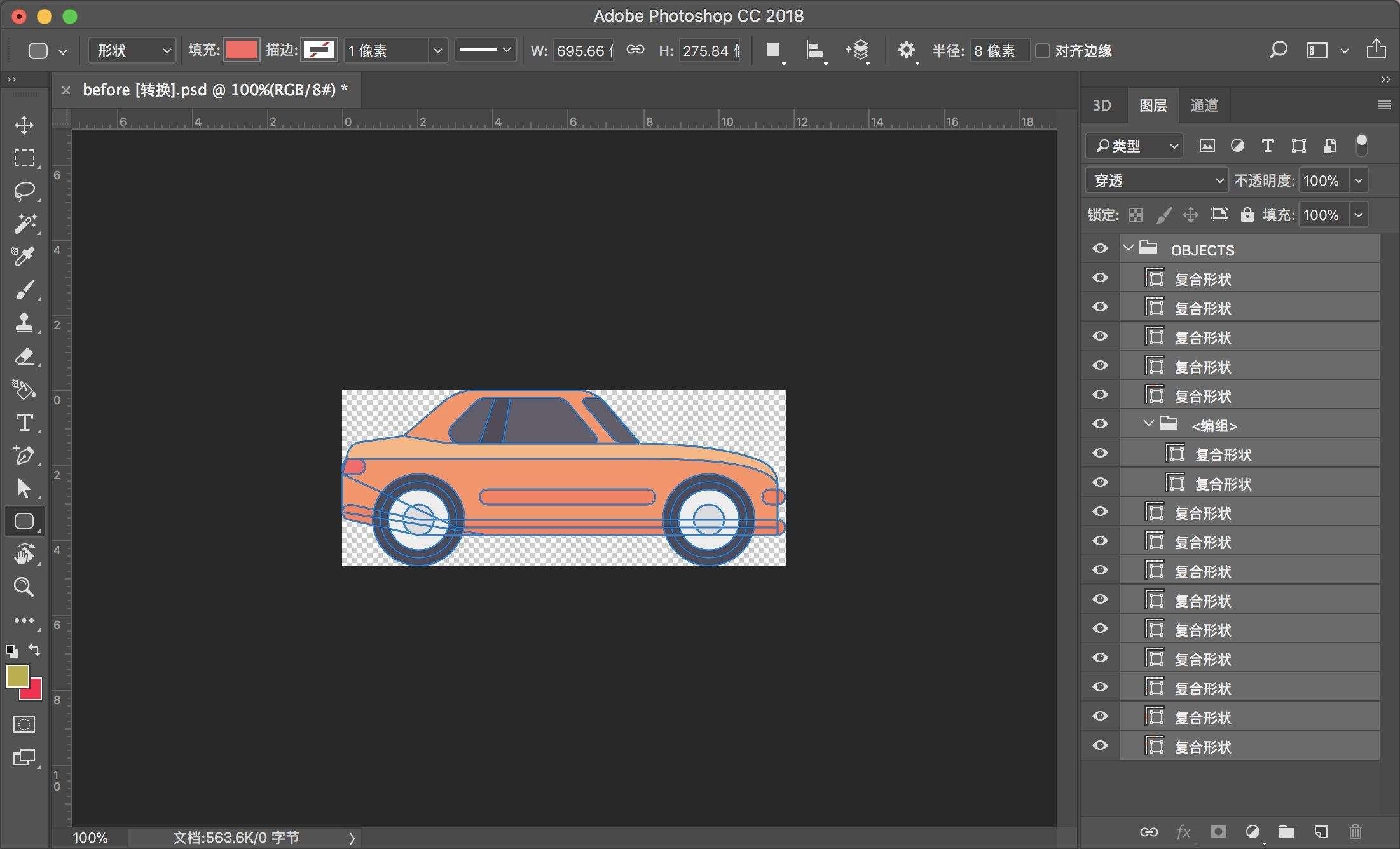Hide the OBJECTS group visibility
The height and width of the screenshot is (849, 1400).
pyautogui.click(x=1100, y=248)
